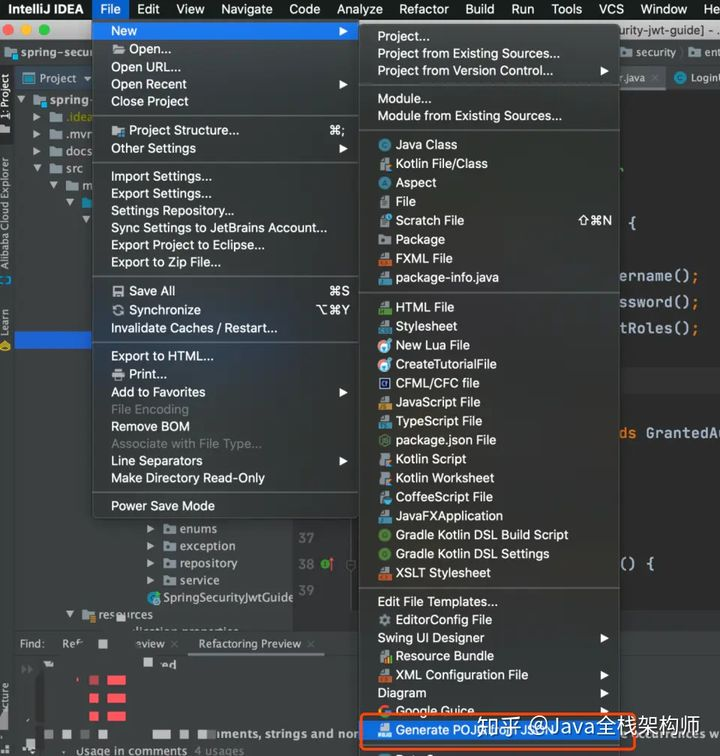Click the Kotlin Script icon

tap(384, 459)
